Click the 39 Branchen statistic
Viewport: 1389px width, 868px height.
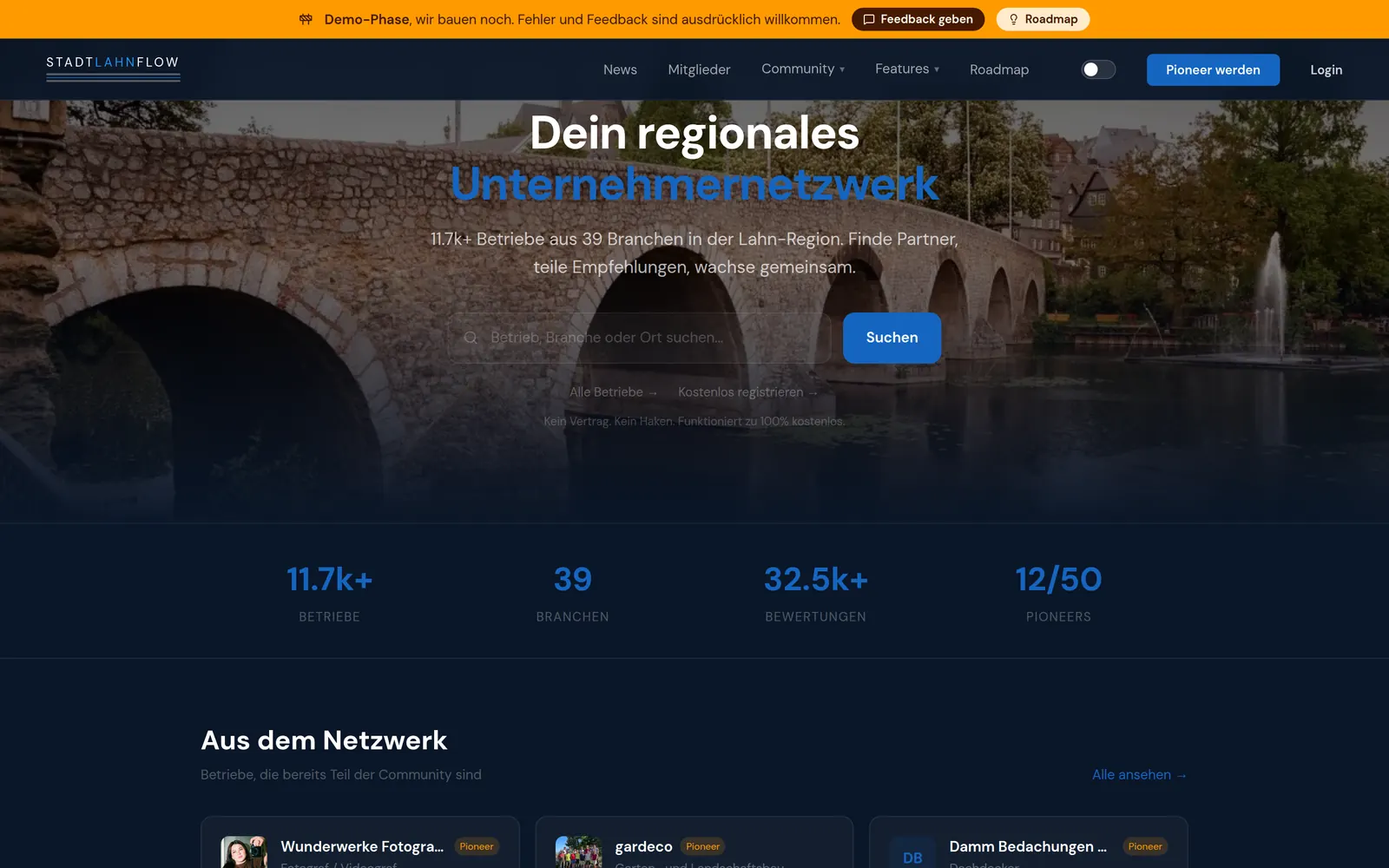(572, 592)
